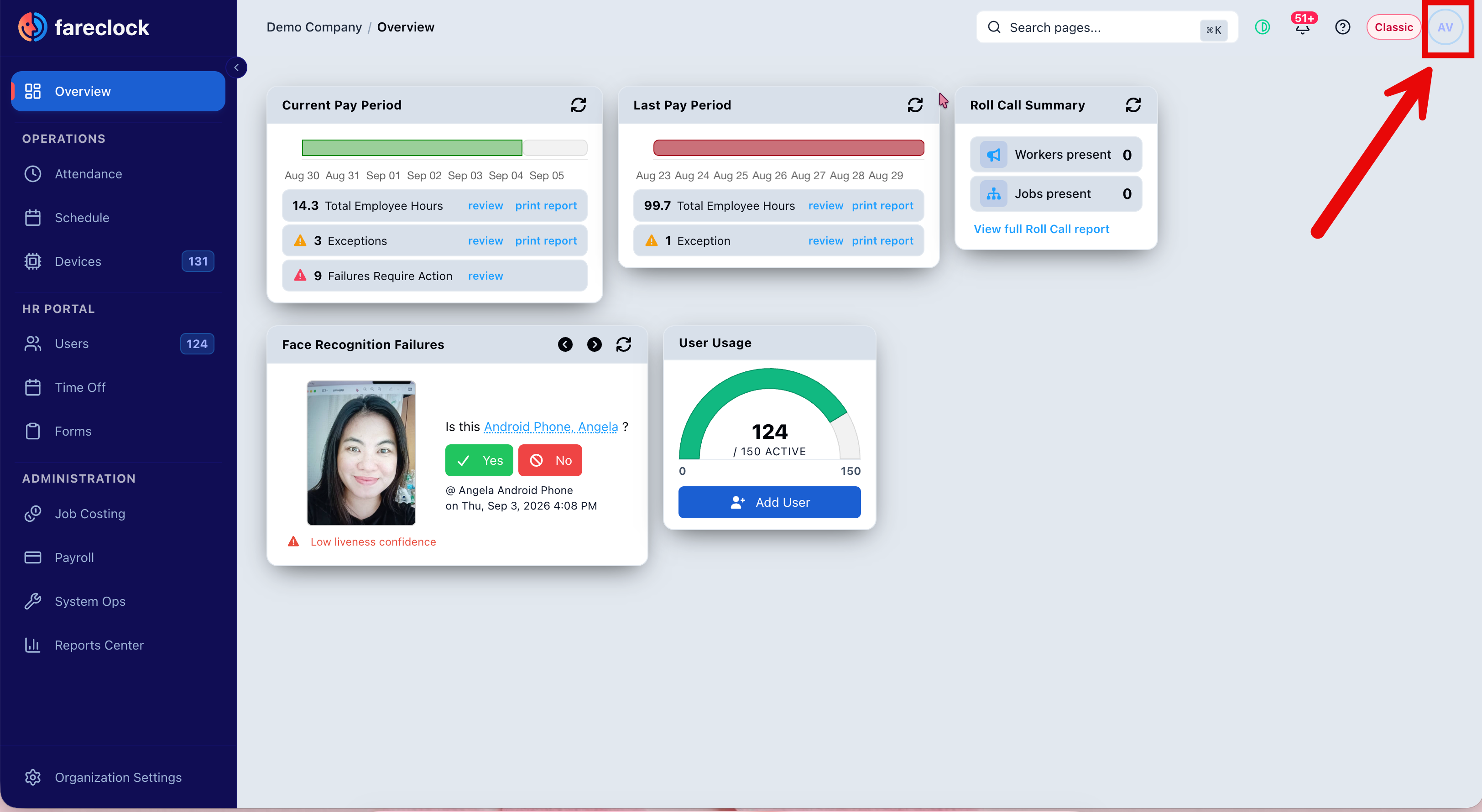
Task: Reject face match with No
Action: click(x=550, y=460)
